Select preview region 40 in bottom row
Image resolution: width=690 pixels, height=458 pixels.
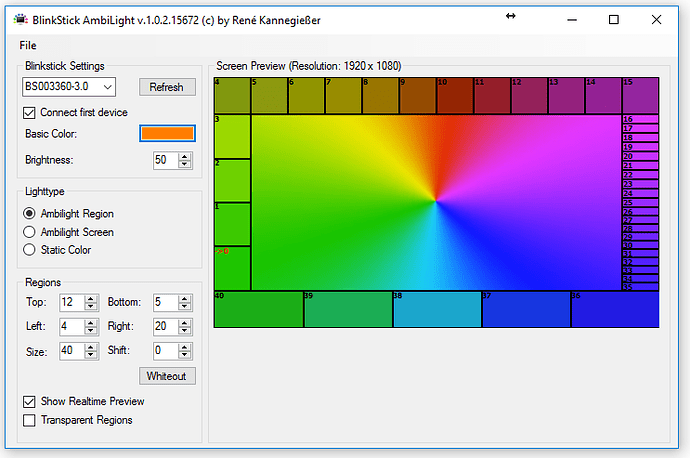pyautogui.click(x=259, y=309)
